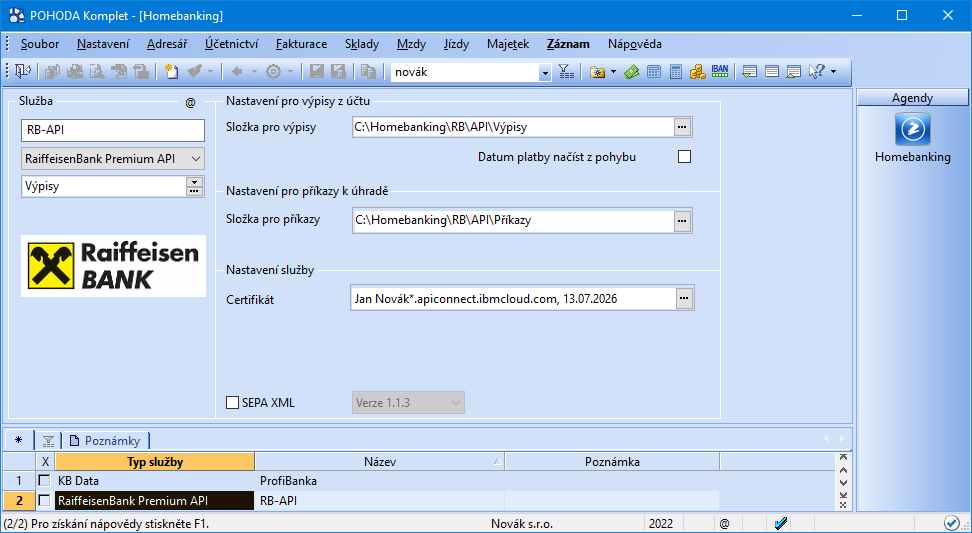Click the @ indicator in the status bar
Screen dimensions: 972x533
point(724,524)
